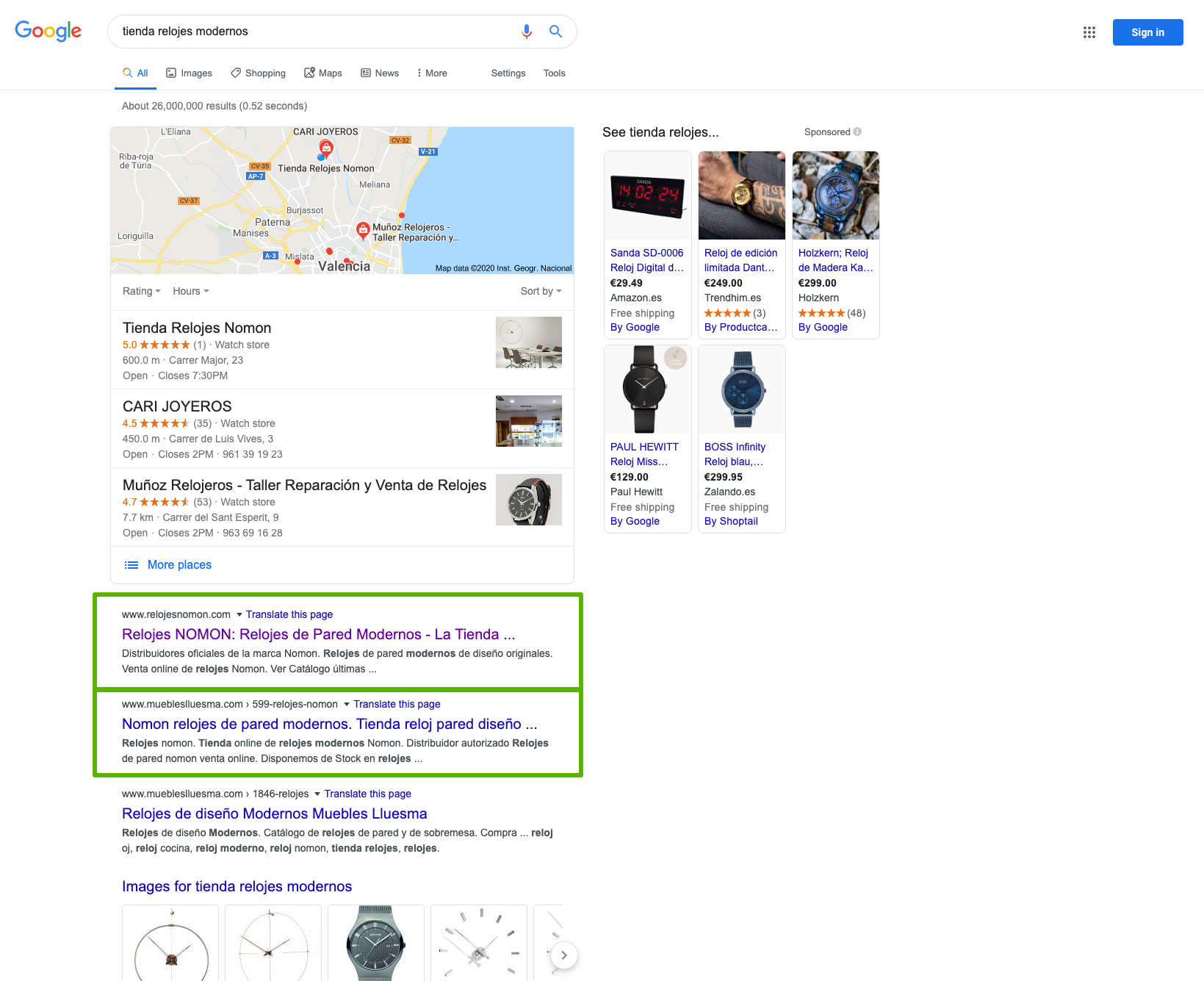Expand the Rating filter dropdown
This screenshot has height=981, width=1204.
pos(141,292)
